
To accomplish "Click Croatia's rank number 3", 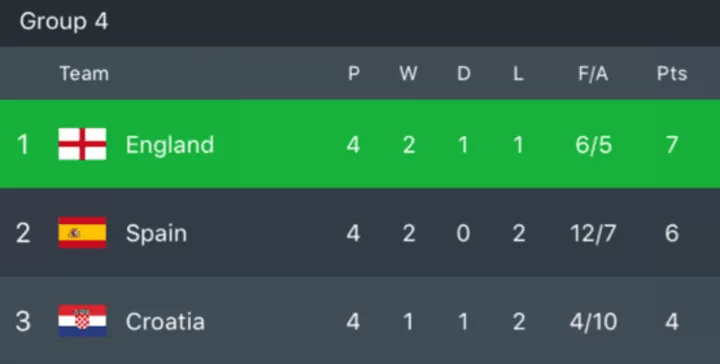I will click(23, 321).
